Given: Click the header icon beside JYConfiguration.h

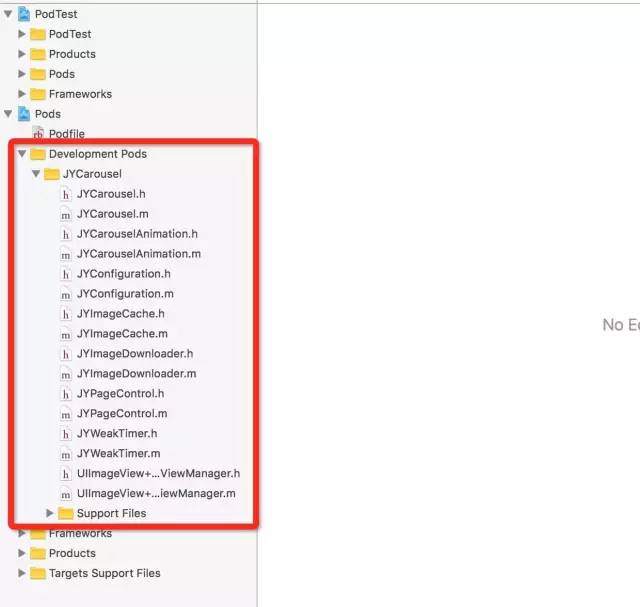Looking at the screenshot, I should [66, 274].
